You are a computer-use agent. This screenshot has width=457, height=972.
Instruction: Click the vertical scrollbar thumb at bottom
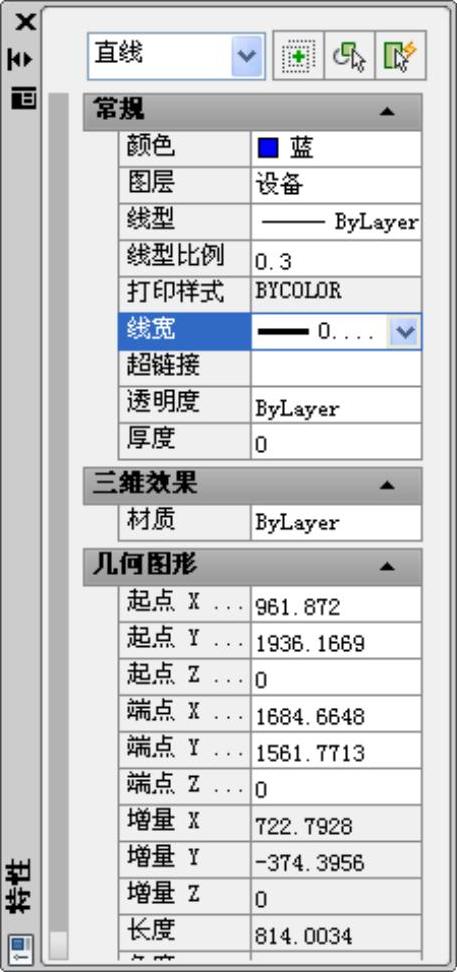(x=58, y=945)
